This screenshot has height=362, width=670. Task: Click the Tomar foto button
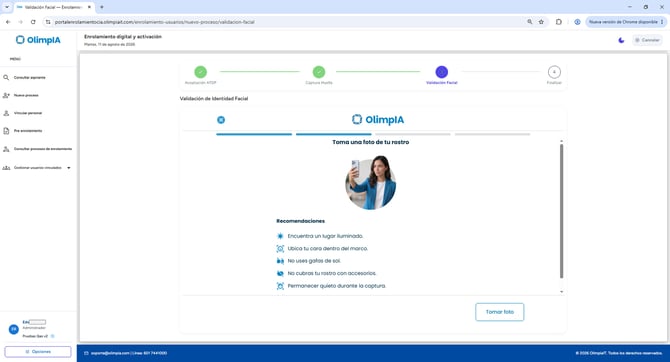(500, 312)
